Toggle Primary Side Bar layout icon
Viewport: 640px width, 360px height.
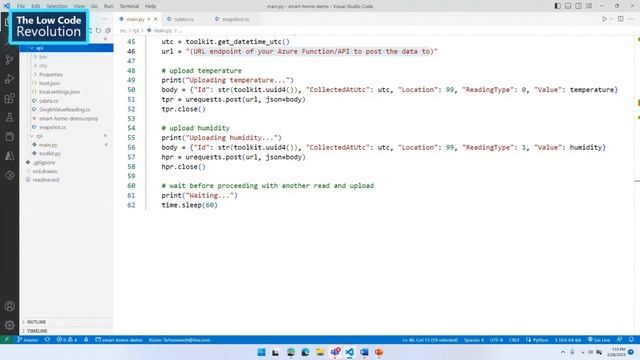click(x=558, y=6)
